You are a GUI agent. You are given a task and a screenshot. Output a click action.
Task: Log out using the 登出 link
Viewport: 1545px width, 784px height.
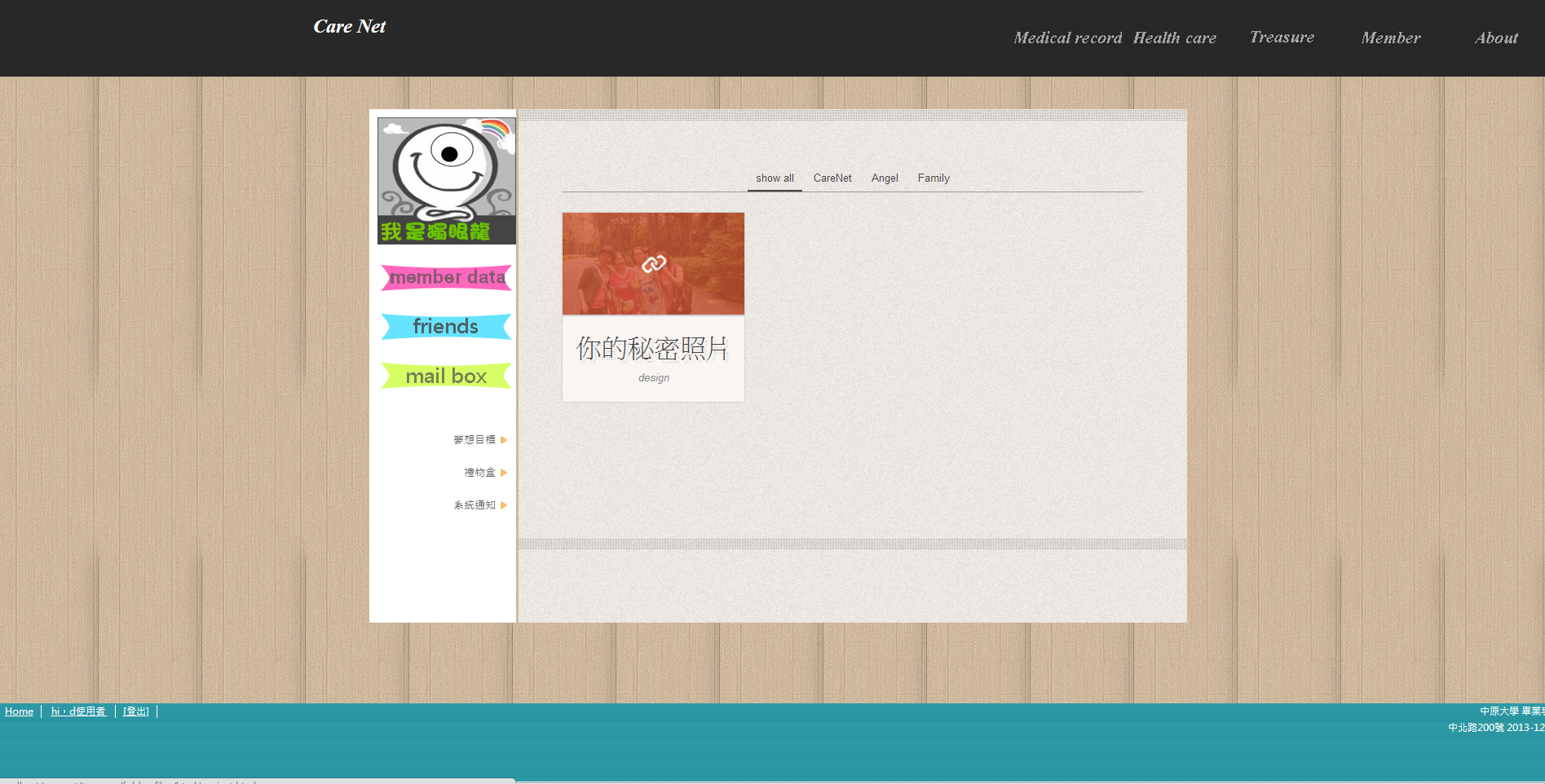pyautogui.click(x=136, y=711)
